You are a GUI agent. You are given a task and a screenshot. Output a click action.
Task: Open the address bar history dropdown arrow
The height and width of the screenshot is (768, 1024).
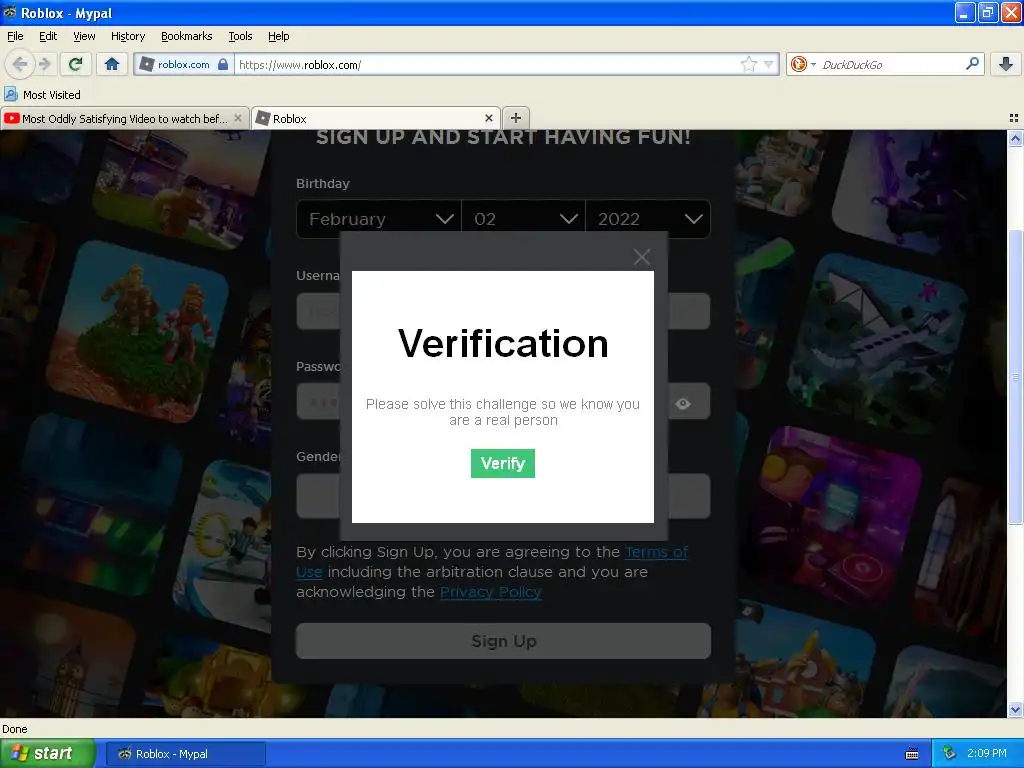point(769,64)
